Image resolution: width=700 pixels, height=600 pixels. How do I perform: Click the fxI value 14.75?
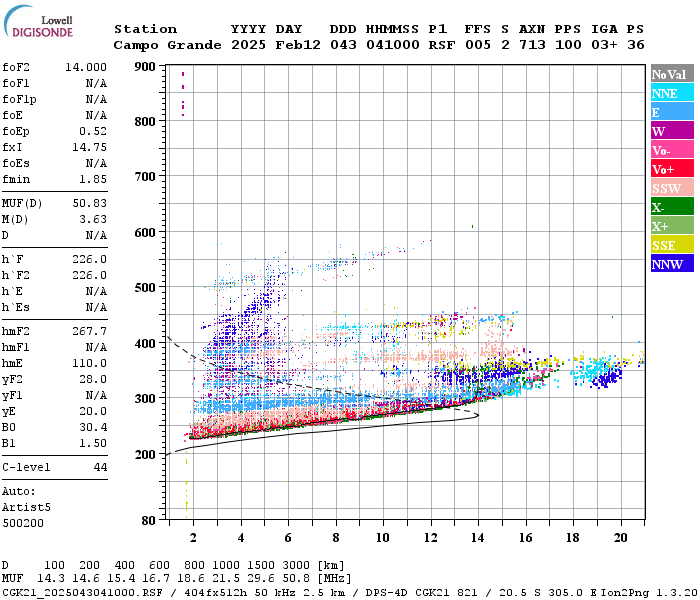click(x=90, y=147)
